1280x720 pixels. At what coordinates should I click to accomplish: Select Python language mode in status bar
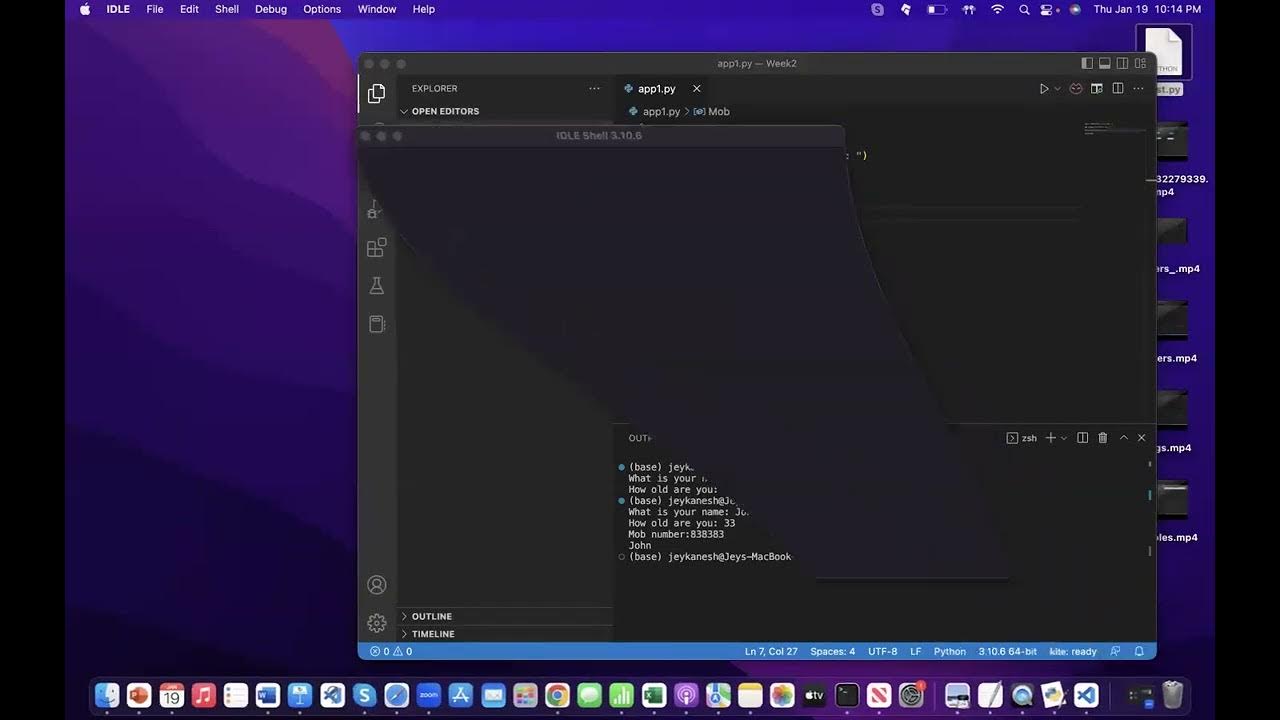(950, 651)
